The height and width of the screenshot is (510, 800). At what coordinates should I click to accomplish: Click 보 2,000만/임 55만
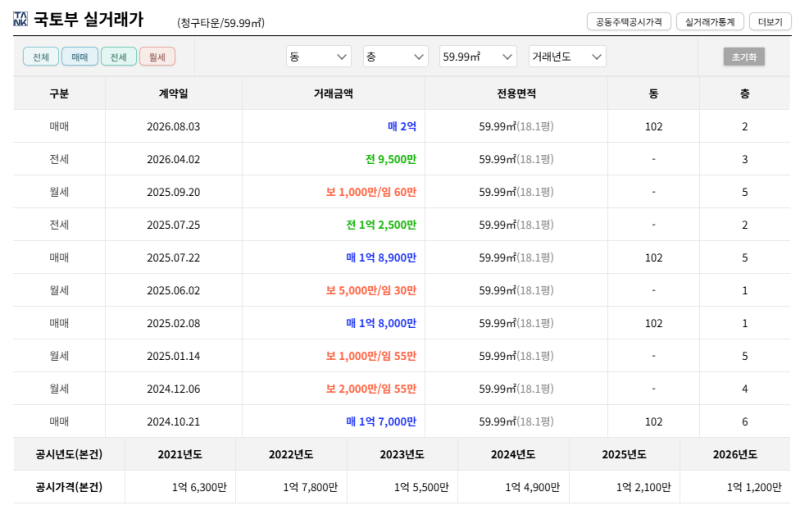pos(371,389)
